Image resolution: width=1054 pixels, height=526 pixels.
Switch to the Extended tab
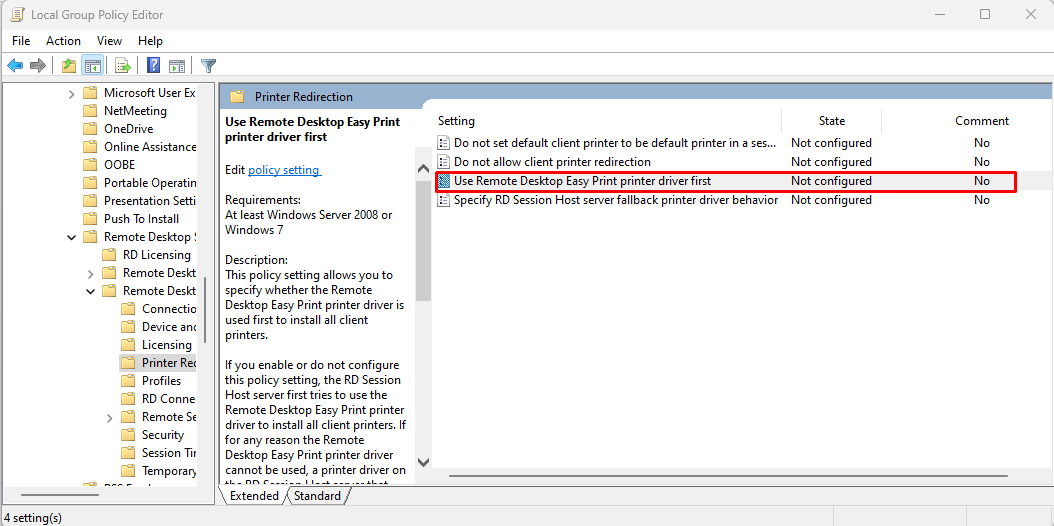tap(254, 496)
